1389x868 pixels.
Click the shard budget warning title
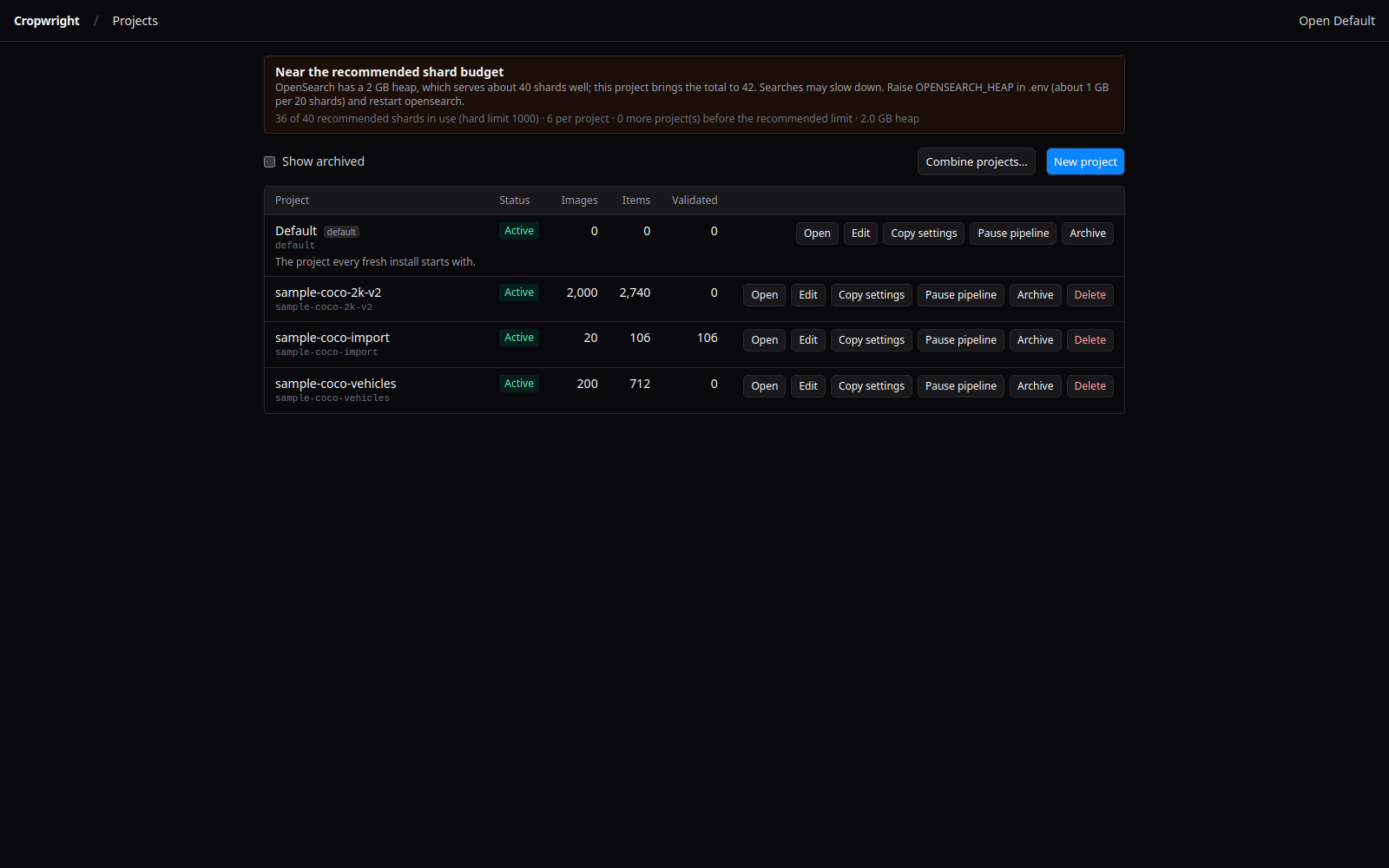[x=389, y=72]
